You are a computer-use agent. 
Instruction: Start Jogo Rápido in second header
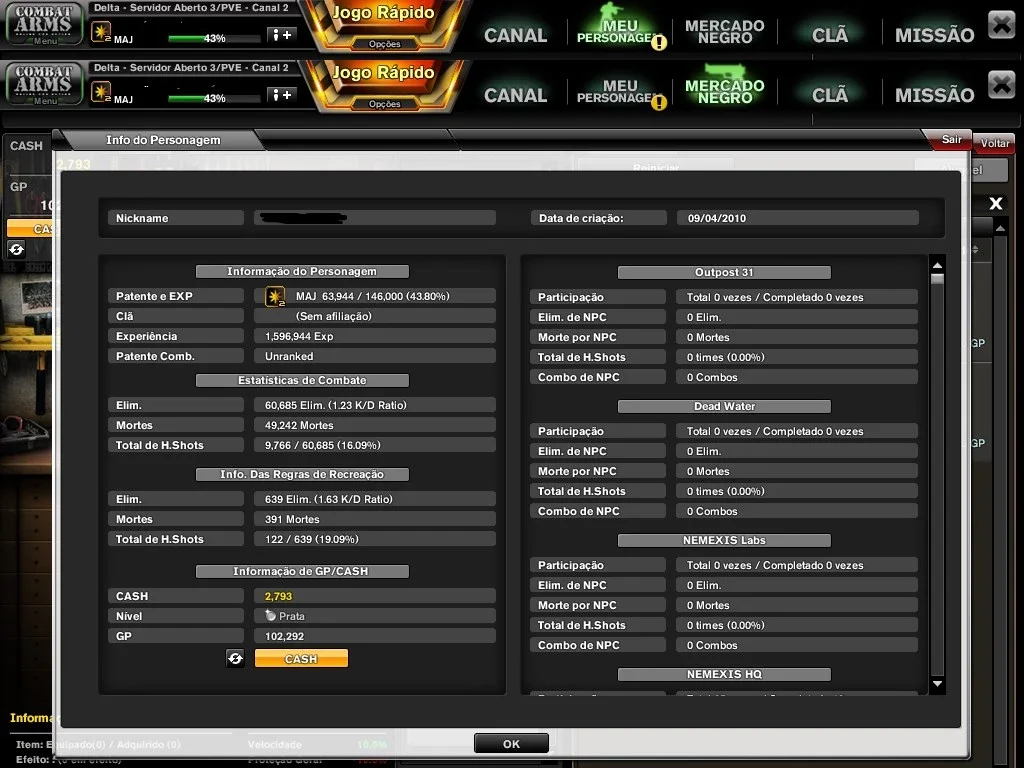pyautogui.click(x=383, y=72)
